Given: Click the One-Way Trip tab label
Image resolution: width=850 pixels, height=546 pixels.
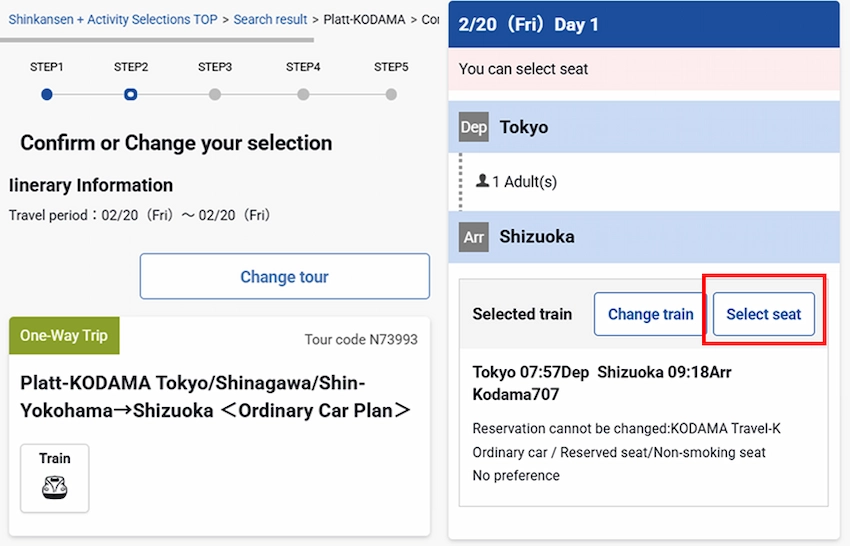Looking at the screenshot, I should tap(64, 336).
